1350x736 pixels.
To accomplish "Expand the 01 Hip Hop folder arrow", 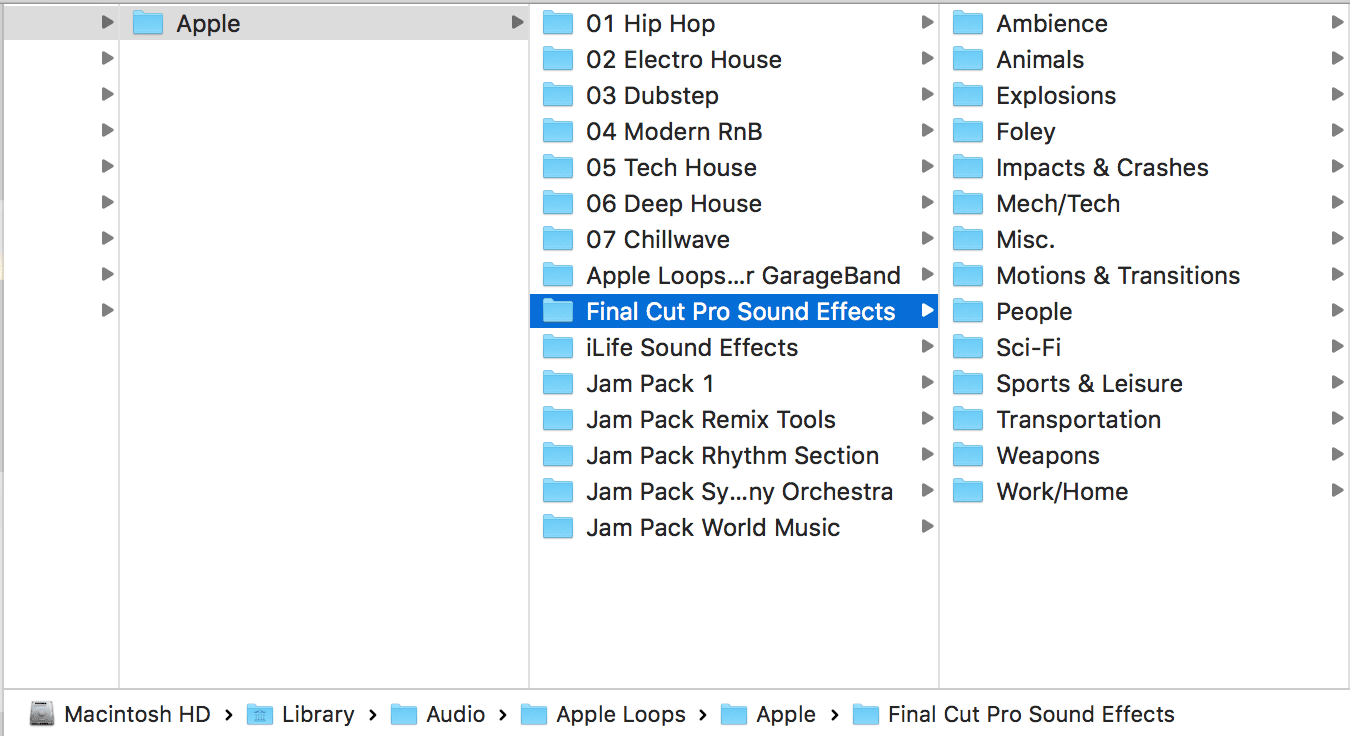I will [927, 23].
